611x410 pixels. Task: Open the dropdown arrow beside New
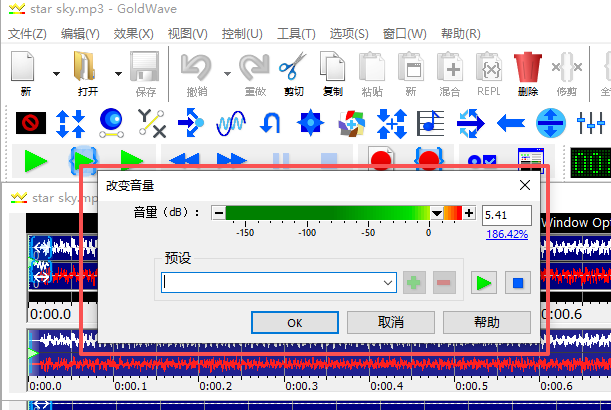click(x=57, y=73)
